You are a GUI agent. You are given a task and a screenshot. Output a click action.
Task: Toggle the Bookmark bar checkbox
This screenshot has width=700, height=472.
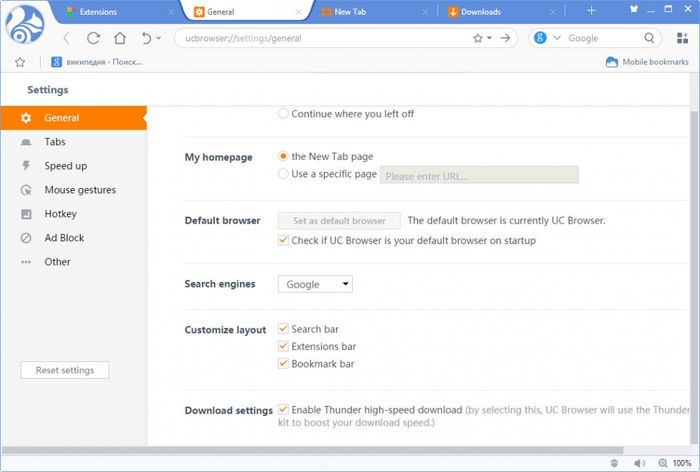point(283,363)
